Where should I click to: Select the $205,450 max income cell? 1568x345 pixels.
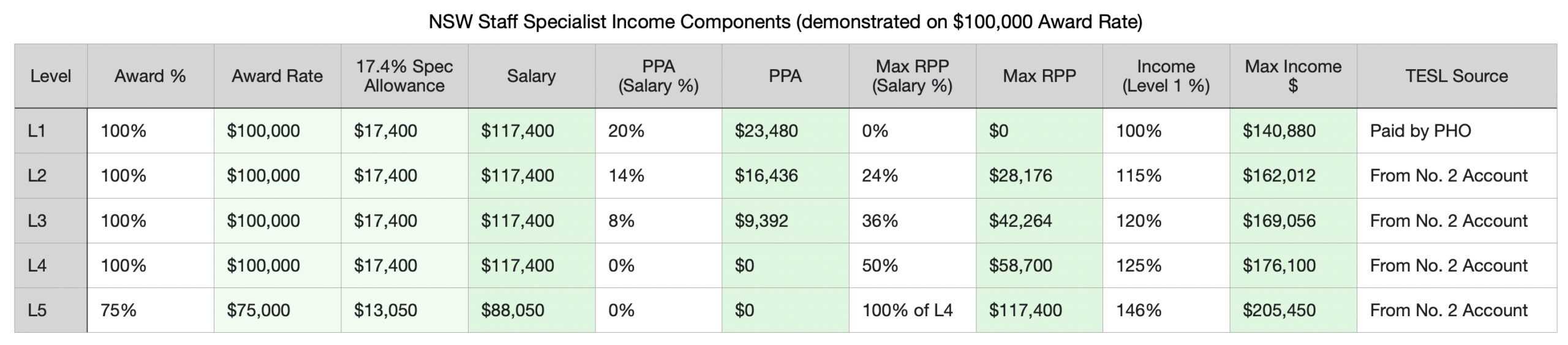click(x=1279, y=310)
